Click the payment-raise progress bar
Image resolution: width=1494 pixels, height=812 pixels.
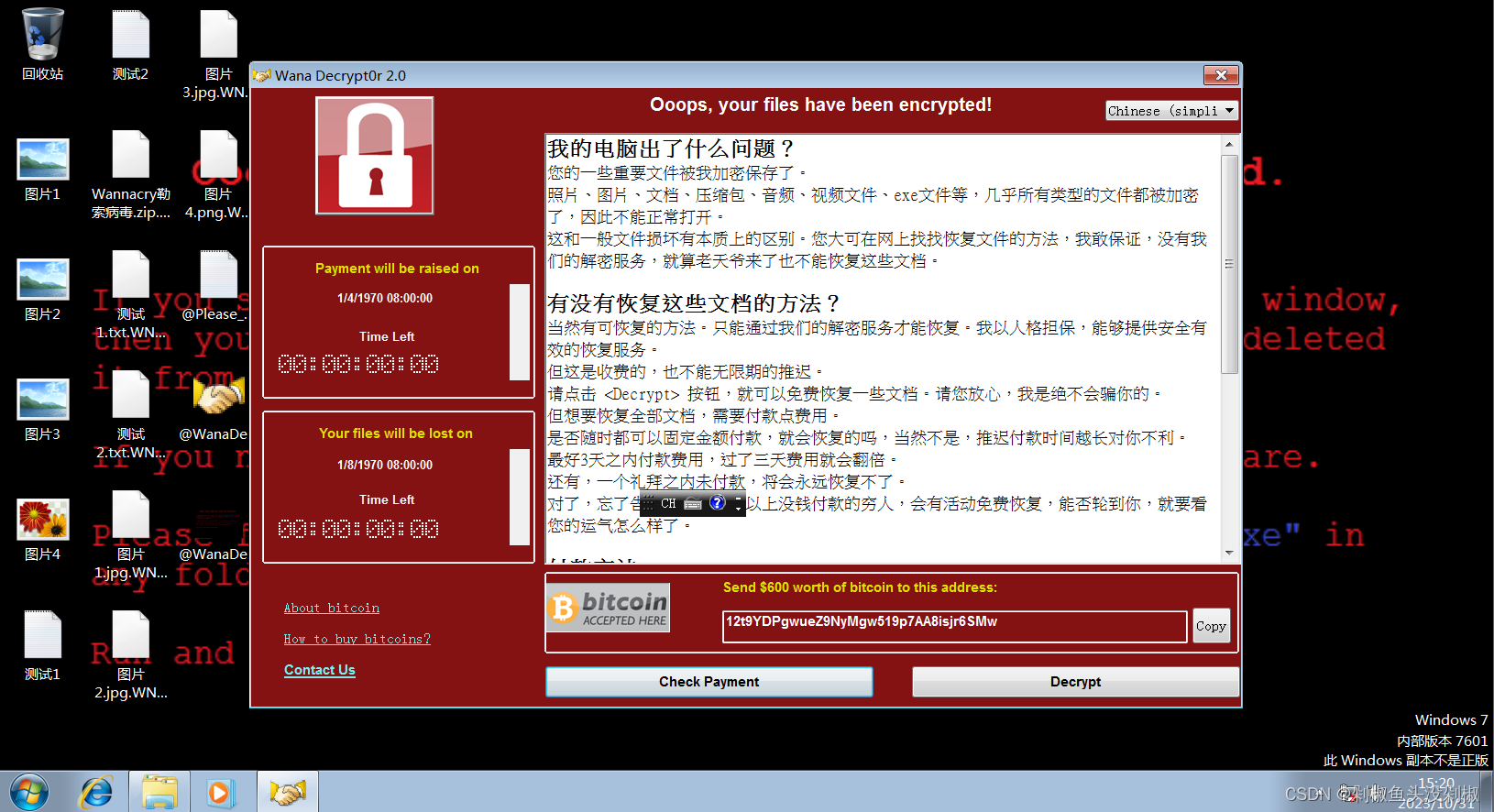[520, 332]
